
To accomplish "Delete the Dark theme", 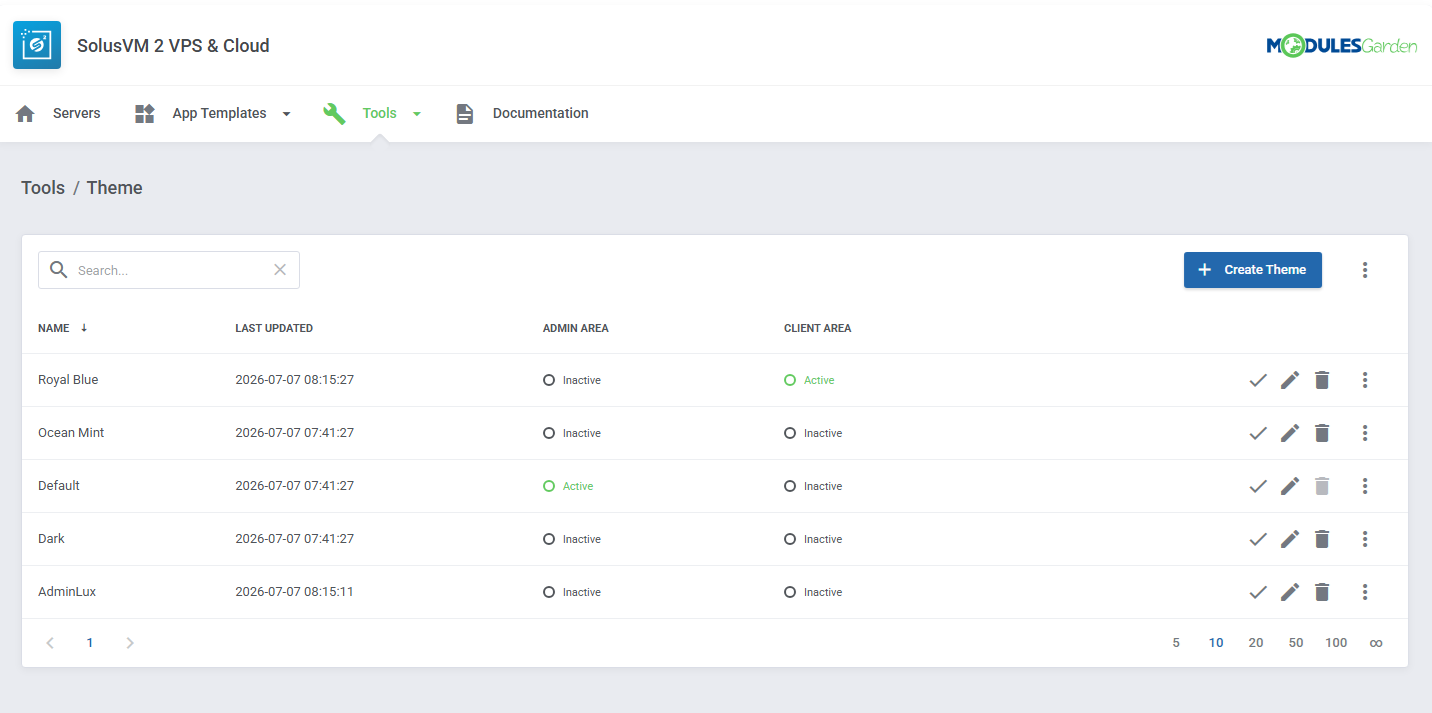I will 1322,539.
